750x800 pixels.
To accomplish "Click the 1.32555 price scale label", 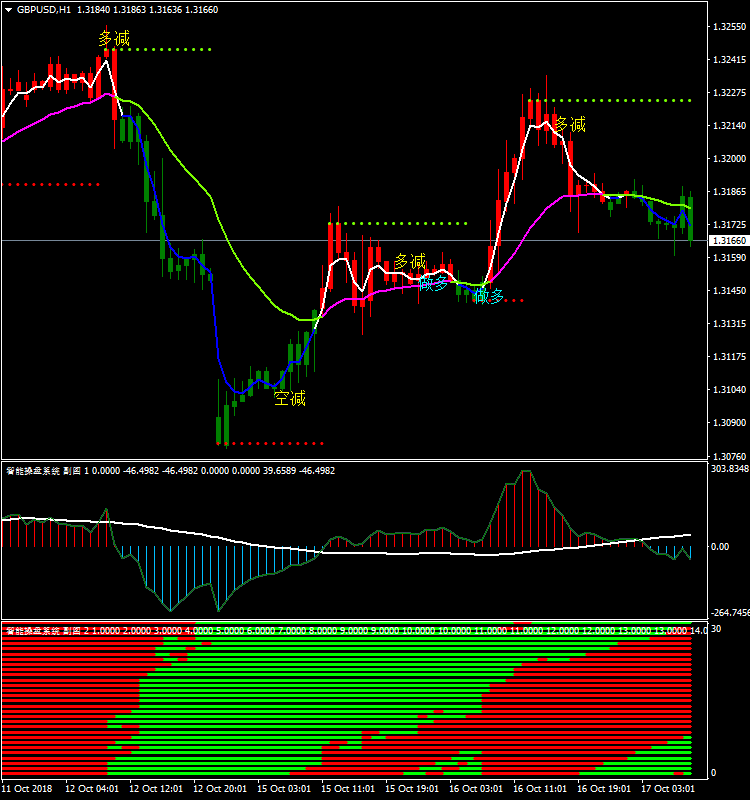I will [727, 27].
